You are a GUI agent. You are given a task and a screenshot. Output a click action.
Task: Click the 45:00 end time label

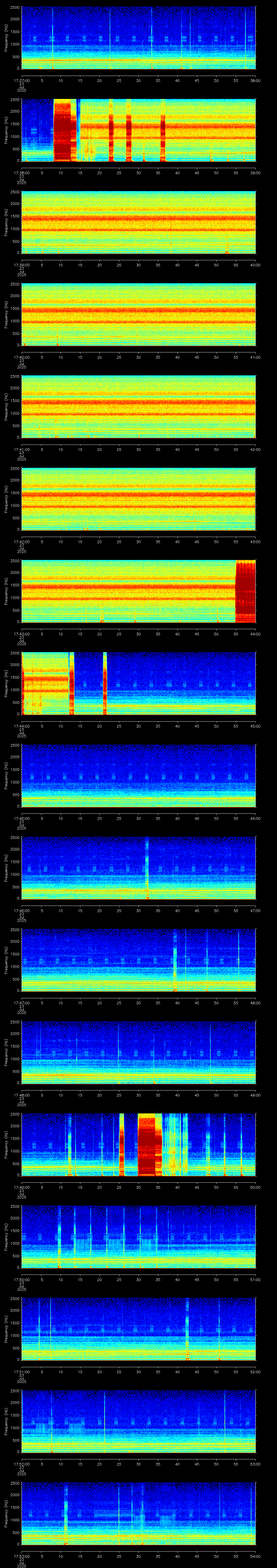pyautogui.click(x=255, y=726)
